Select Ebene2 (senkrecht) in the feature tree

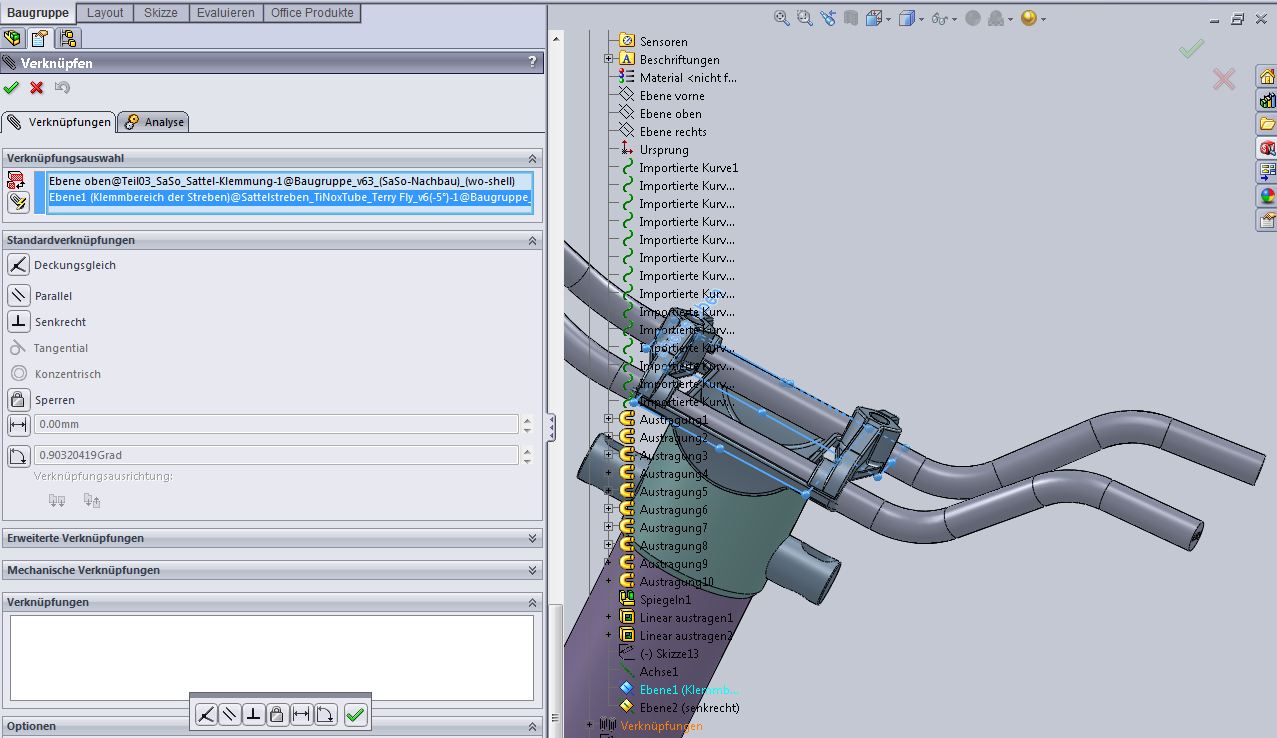click(689, 708)
